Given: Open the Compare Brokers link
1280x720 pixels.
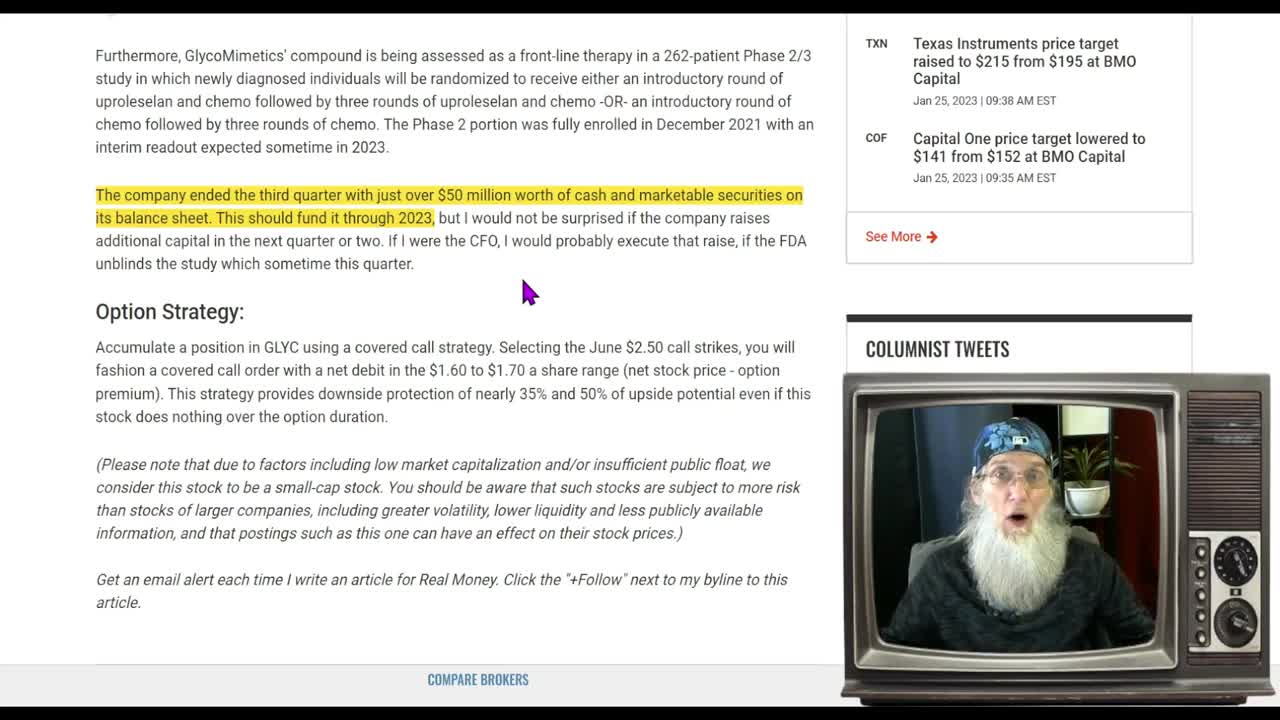Looking at the screenshot, I should point(478,679).
